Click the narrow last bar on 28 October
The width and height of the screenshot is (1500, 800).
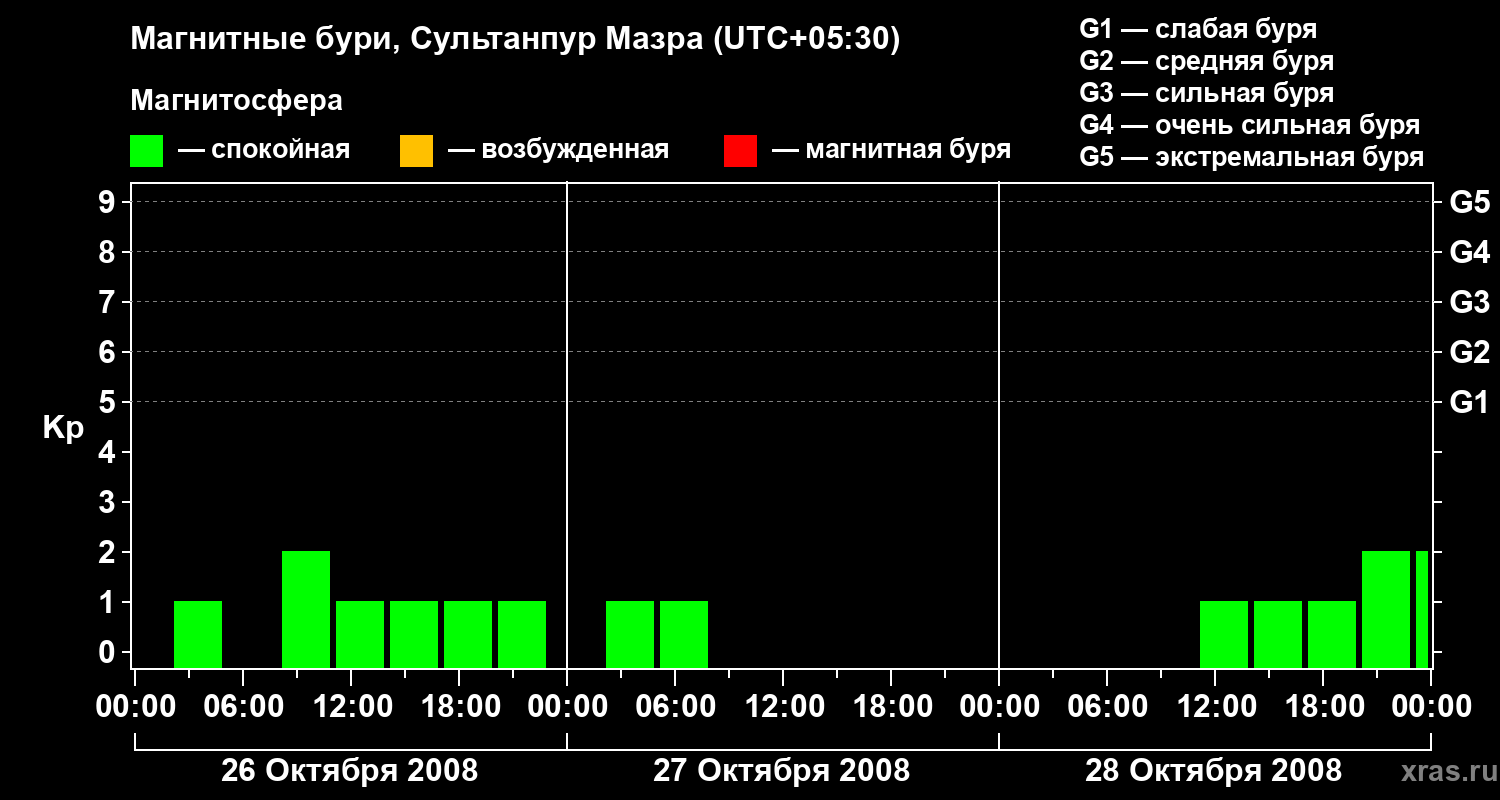pos(1422,609)
